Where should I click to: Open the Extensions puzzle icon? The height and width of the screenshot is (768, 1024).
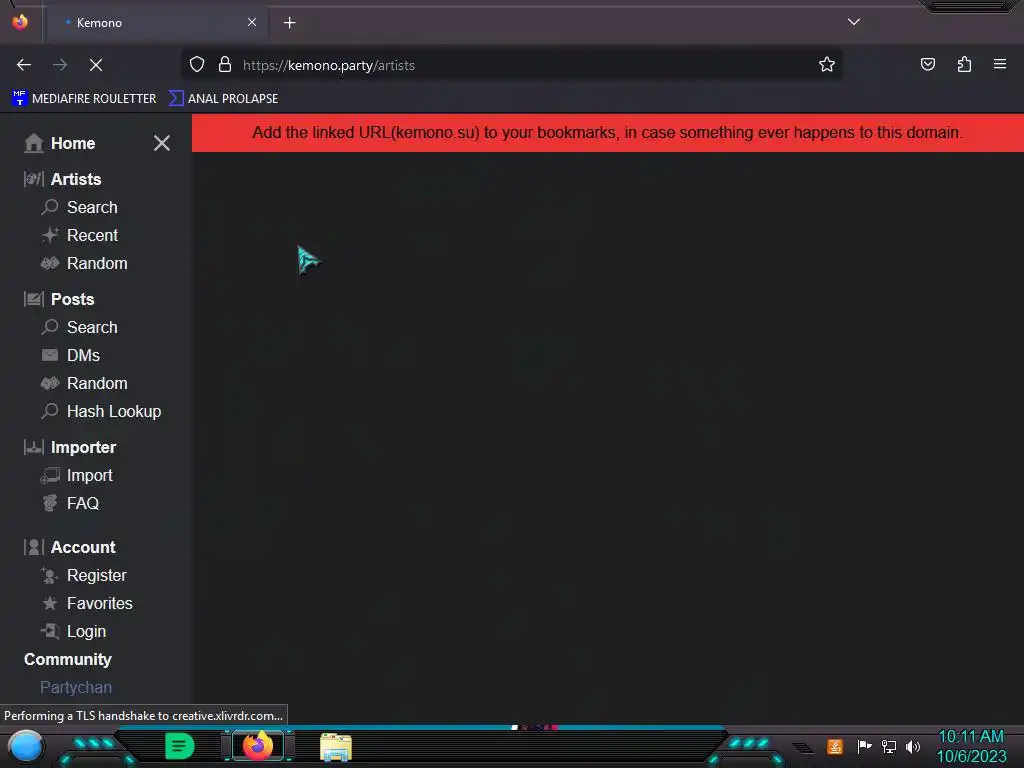pyautogui.click(x=964, y=65)
